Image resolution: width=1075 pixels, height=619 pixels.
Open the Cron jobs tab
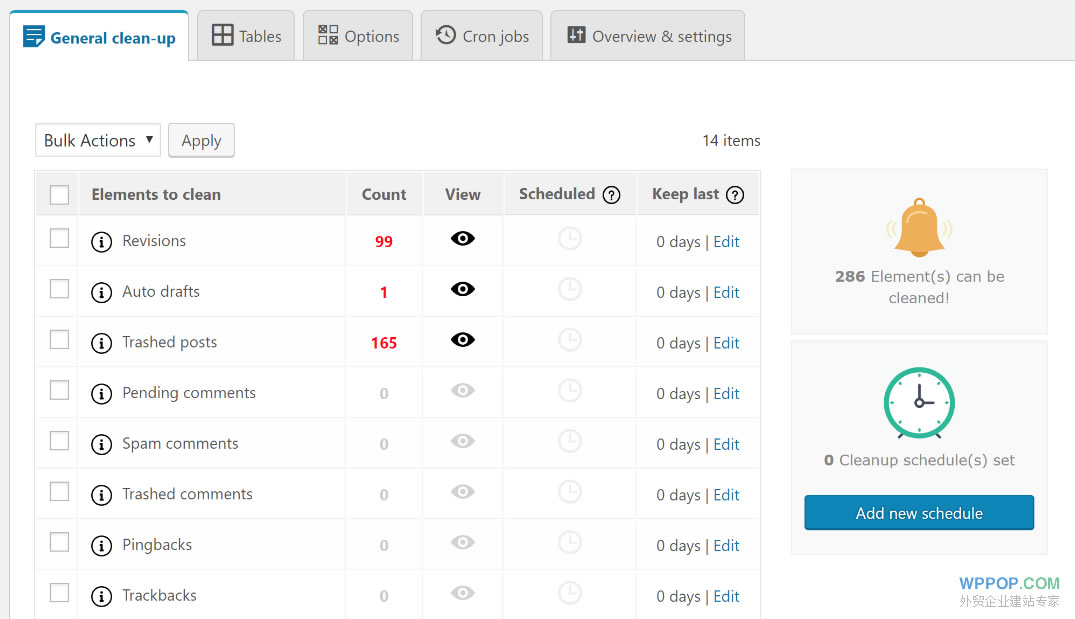[482, 36]
